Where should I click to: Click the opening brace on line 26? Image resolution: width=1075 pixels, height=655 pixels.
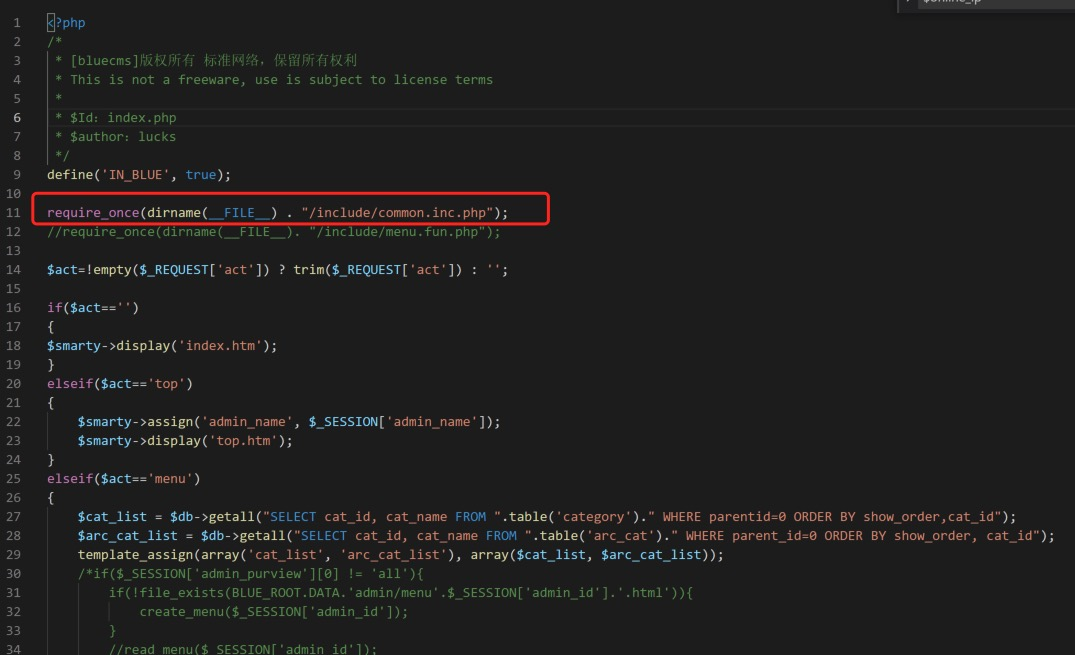point(51,498)
